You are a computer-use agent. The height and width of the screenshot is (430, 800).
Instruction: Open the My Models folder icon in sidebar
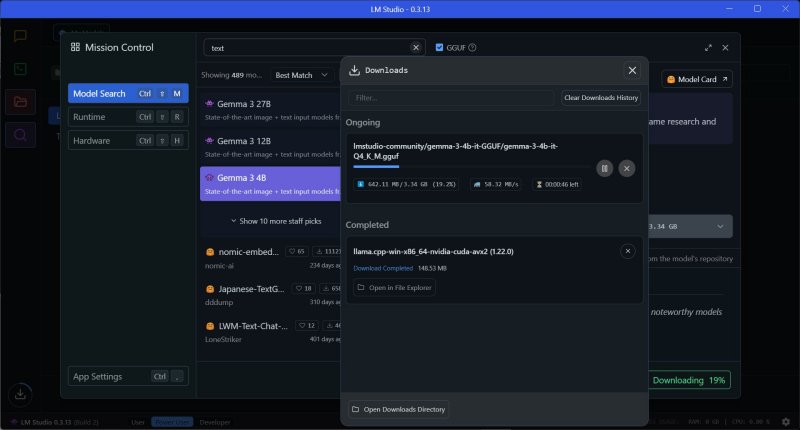pyautogui.click(x=19, y=102)
